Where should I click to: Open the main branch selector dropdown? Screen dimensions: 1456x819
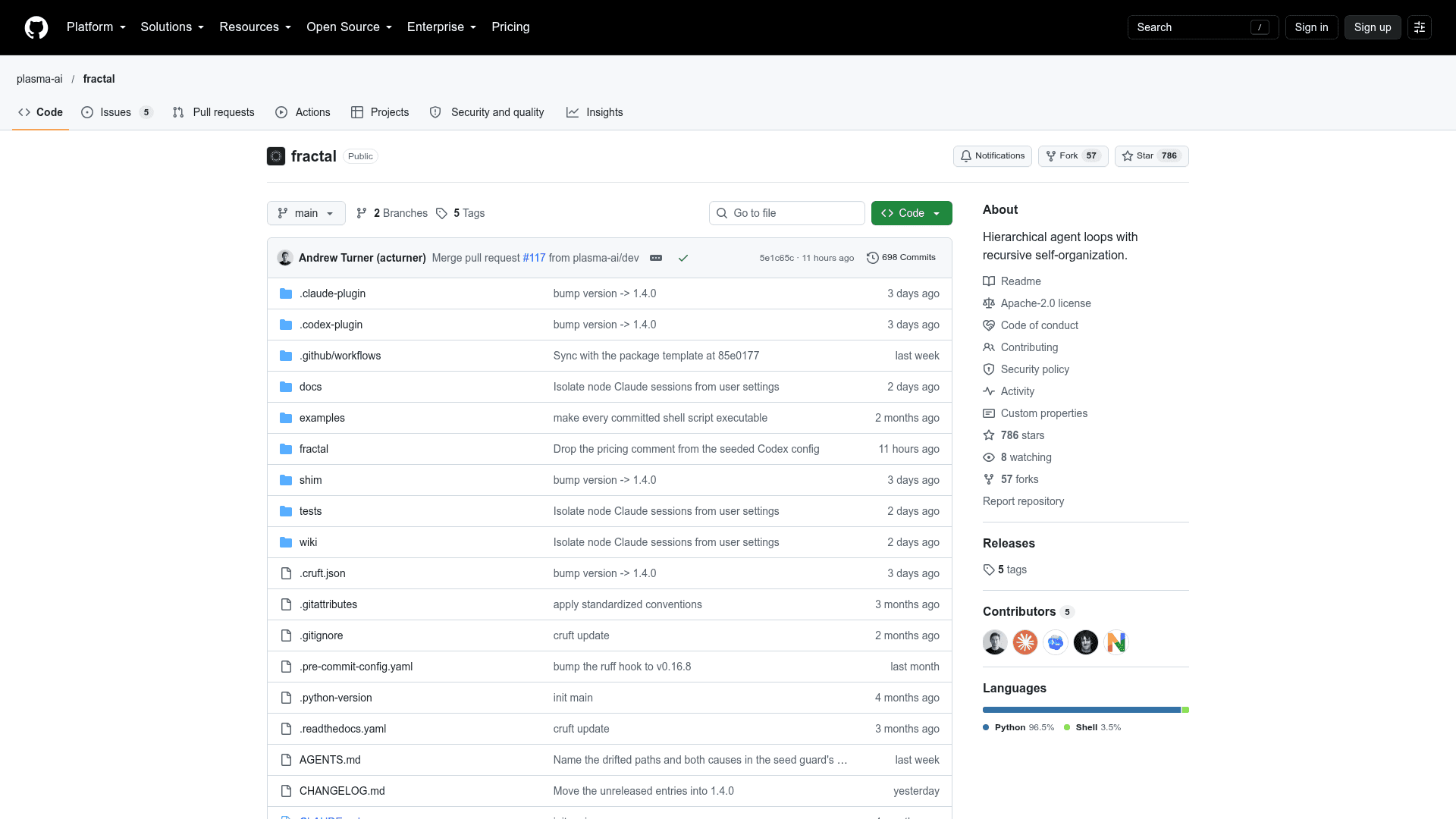tap(306, 213)
